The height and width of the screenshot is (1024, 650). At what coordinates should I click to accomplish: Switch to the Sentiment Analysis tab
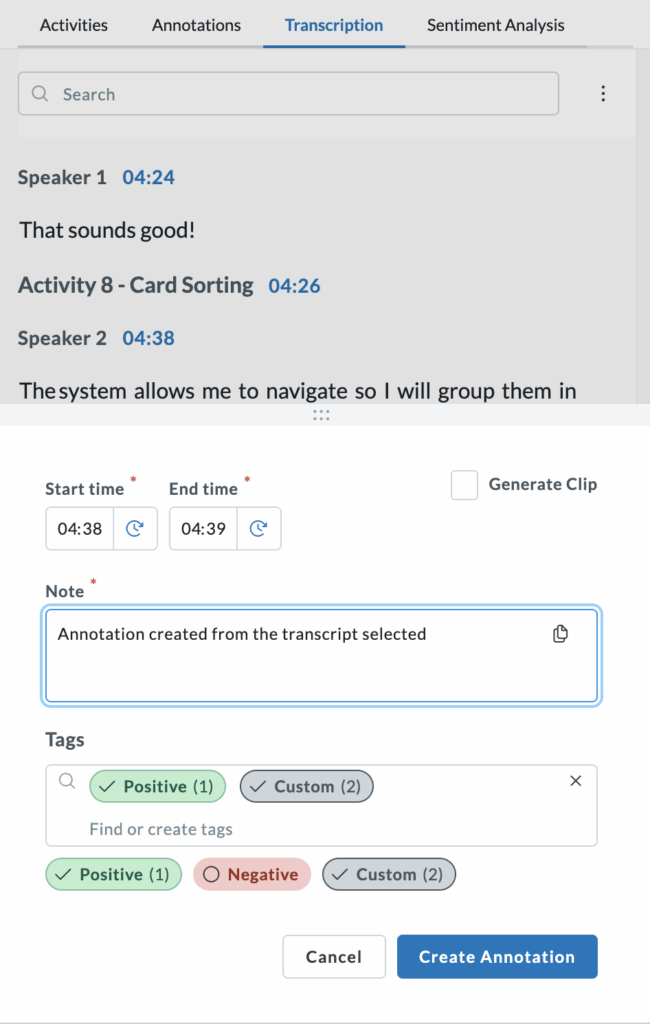(x=495, y=25)
